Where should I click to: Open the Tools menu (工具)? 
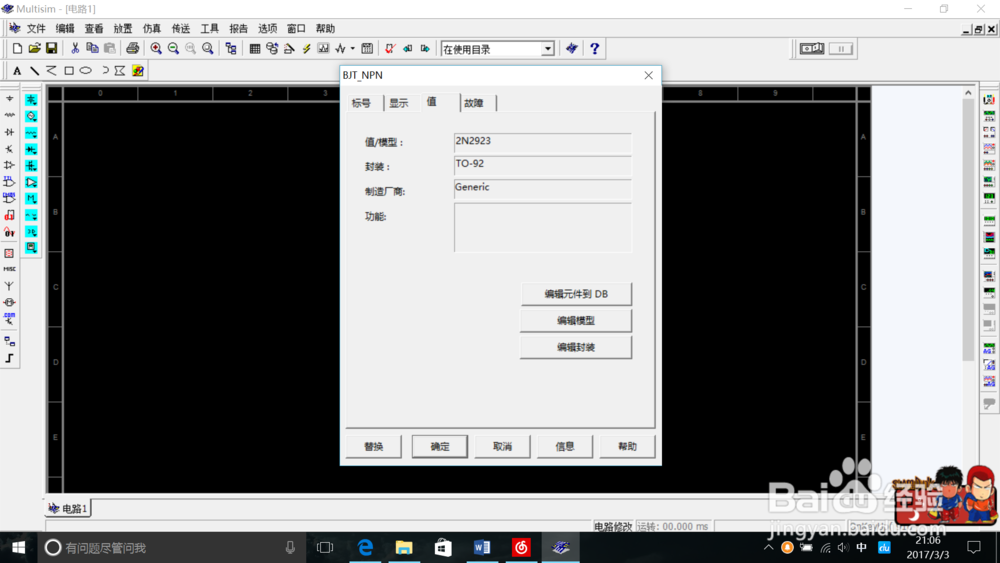click(x=209, y=29)
